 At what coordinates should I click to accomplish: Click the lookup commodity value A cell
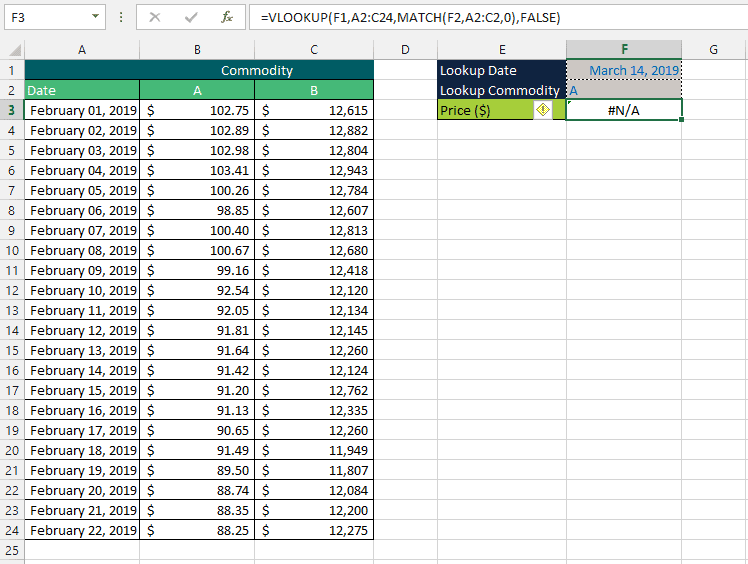pyautogui.click(x=624, y=90)
